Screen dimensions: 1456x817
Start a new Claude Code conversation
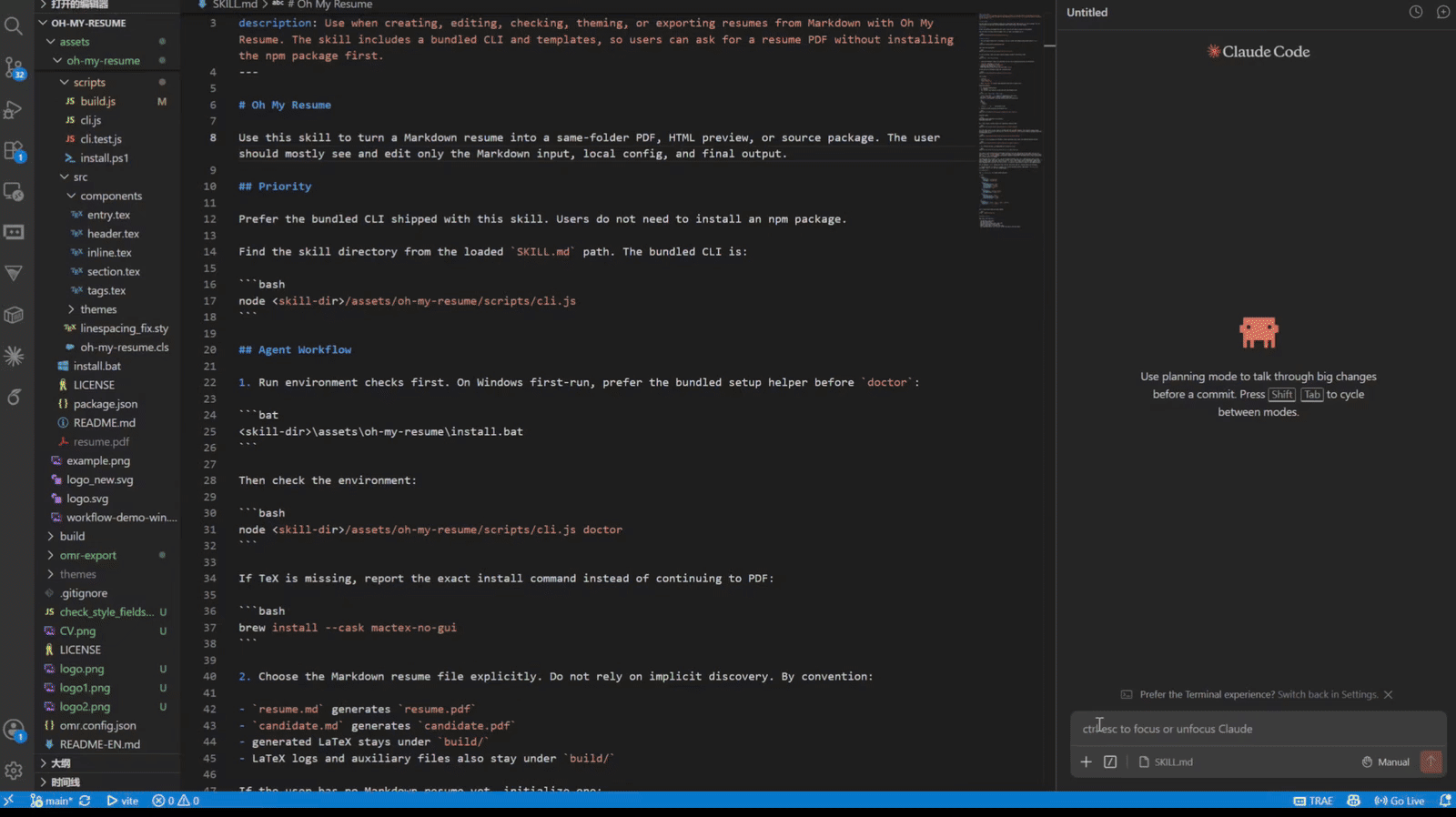[1443, 12]
